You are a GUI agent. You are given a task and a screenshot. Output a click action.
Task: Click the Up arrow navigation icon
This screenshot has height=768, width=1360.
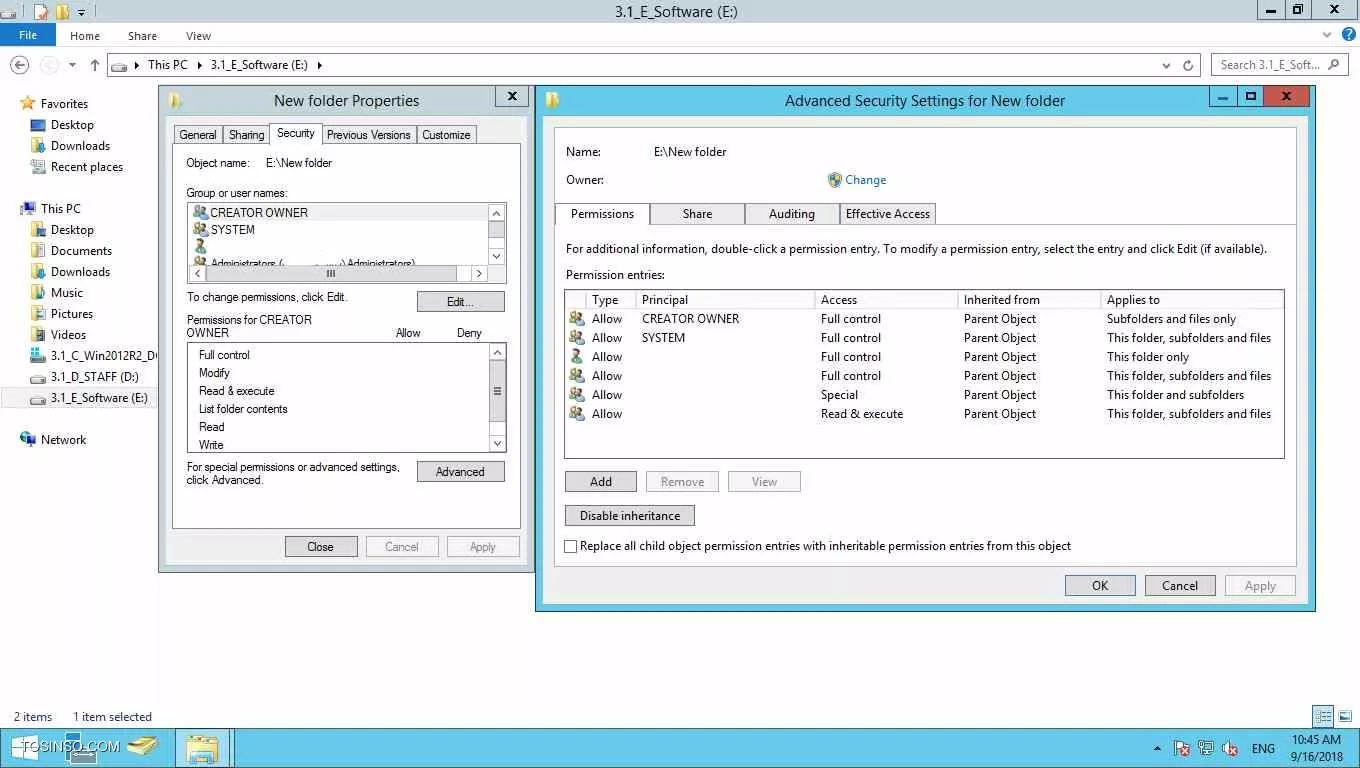pos(95,65)
